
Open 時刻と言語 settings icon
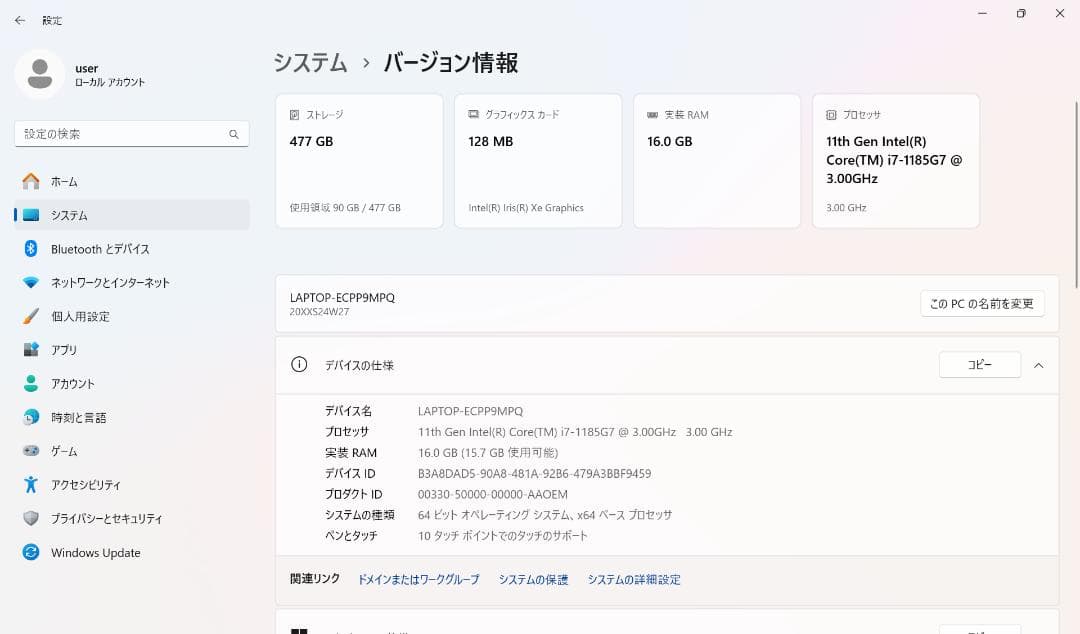(31, 417)
